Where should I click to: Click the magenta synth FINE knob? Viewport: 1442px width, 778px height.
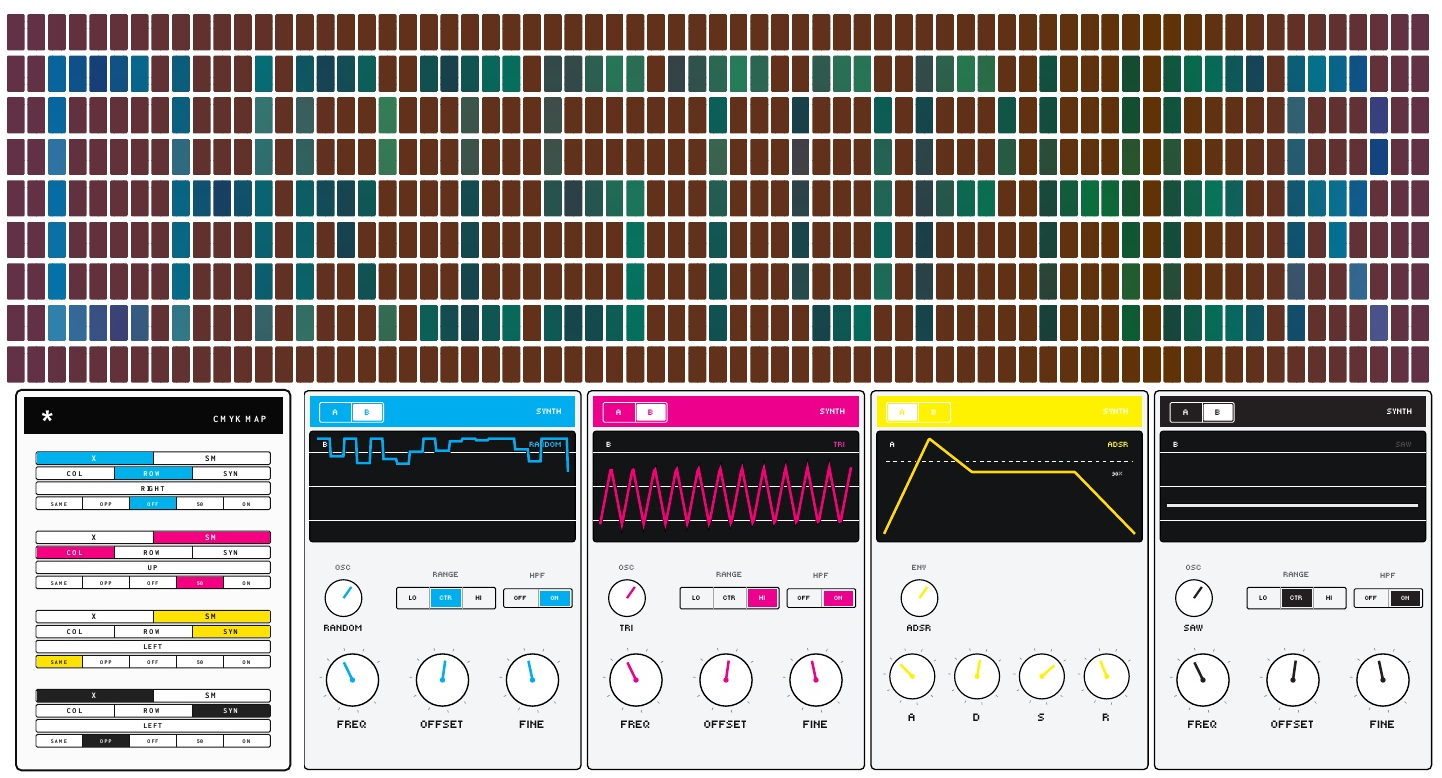[x=816, y=680]
